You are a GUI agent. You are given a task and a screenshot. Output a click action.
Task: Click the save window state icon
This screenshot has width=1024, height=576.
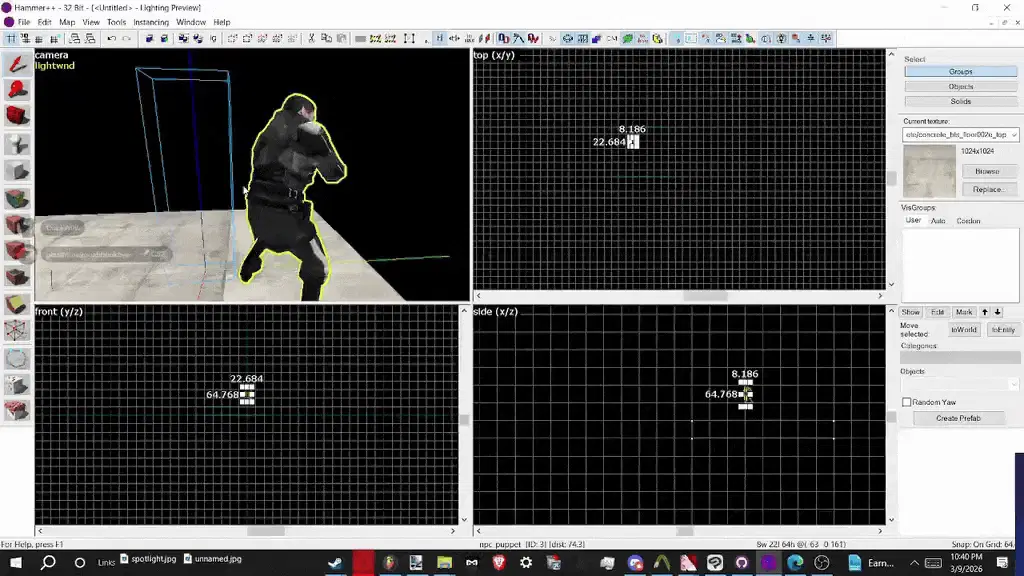(x=90, y=39)
